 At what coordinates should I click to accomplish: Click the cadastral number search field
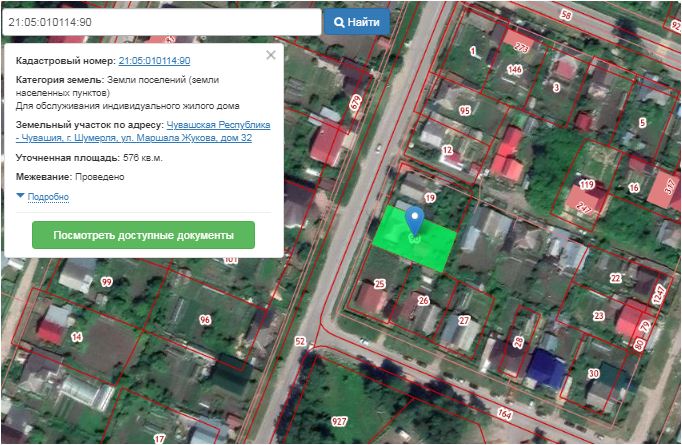[x=160, y=21]
